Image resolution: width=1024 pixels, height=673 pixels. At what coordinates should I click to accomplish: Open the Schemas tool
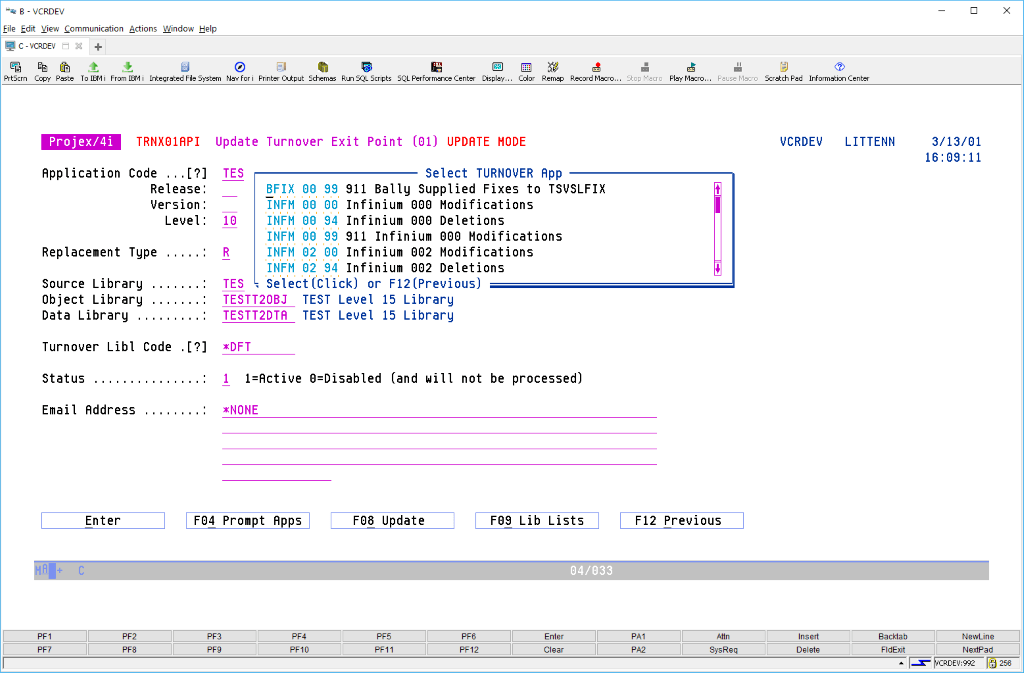coord(322,71)
